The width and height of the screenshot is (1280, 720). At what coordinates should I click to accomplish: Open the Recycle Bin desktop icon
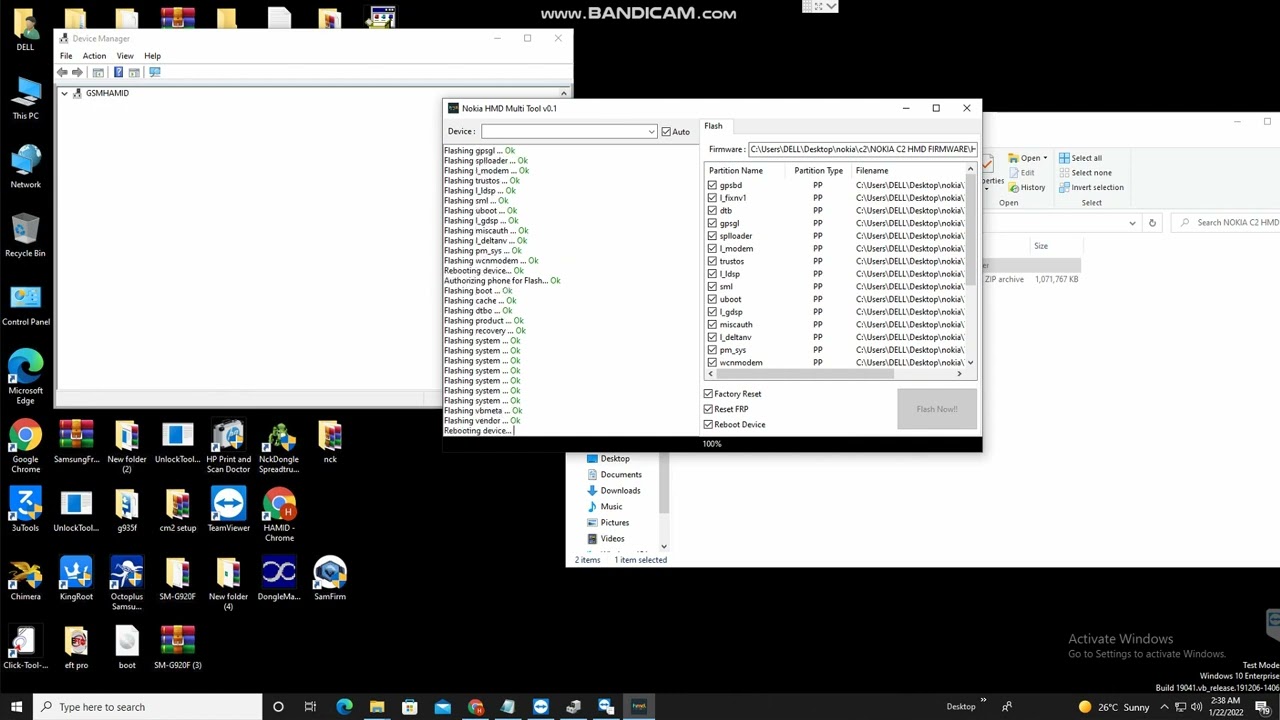[26, 236]
